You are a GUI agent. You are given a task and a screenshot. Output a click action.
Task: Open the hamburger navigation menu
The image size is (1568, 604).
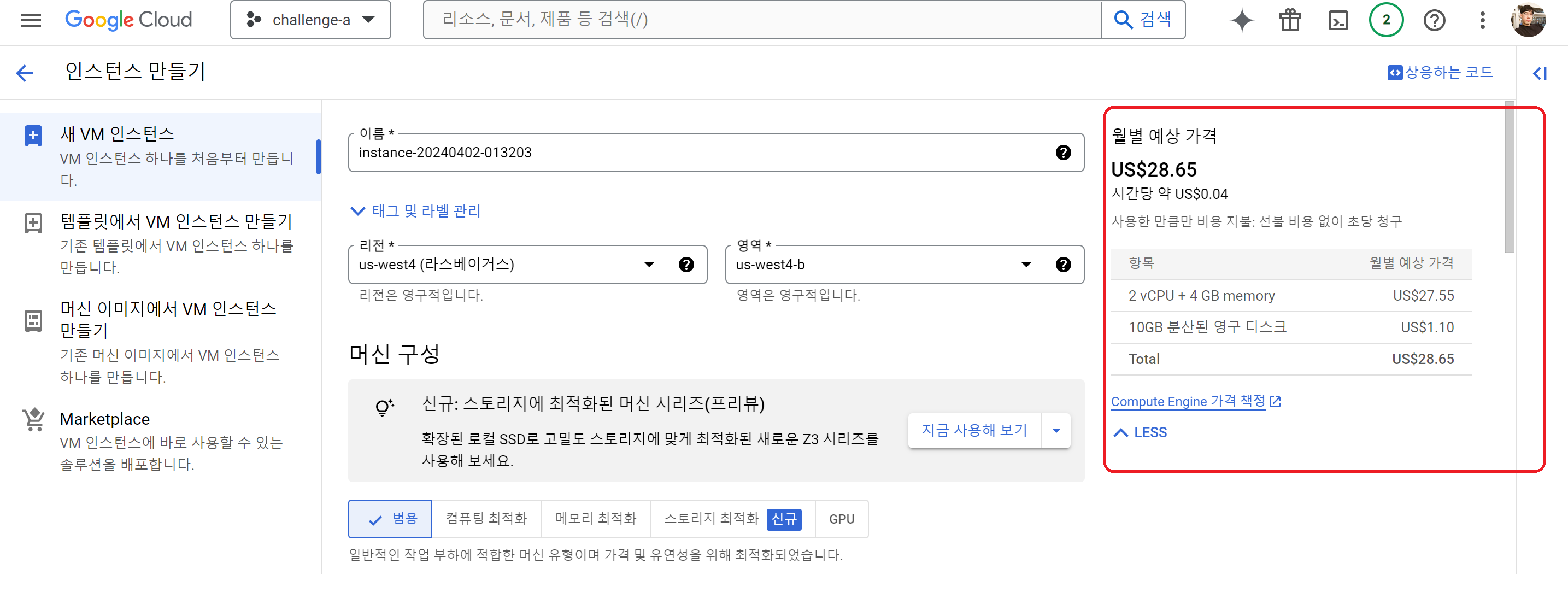point(31,20)
